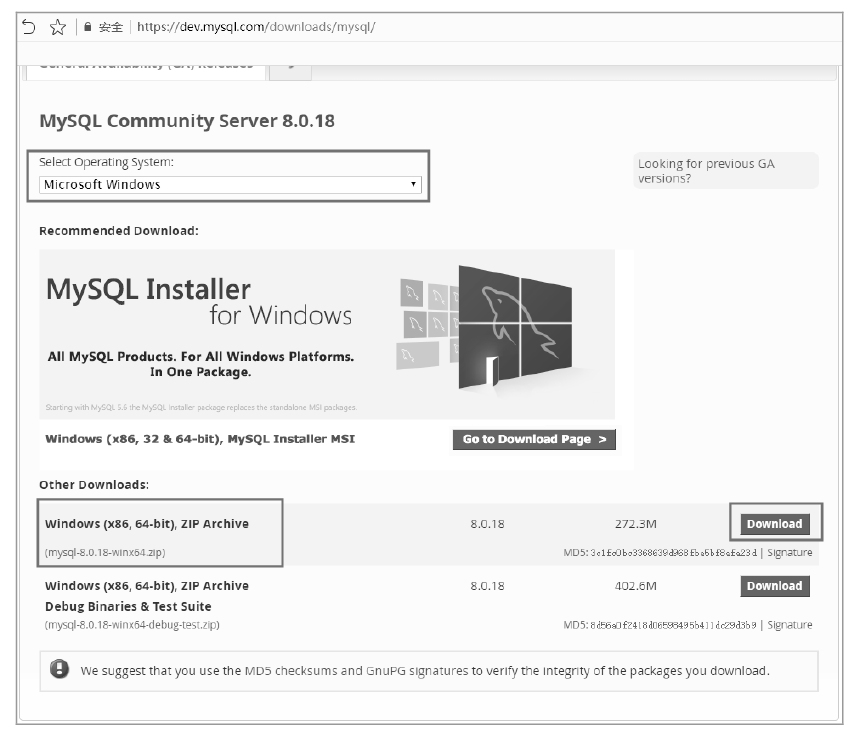Download the 272.3M ZIP Archive
The width and height of the screenshot is (858, 736).
(x=775, y=524)
